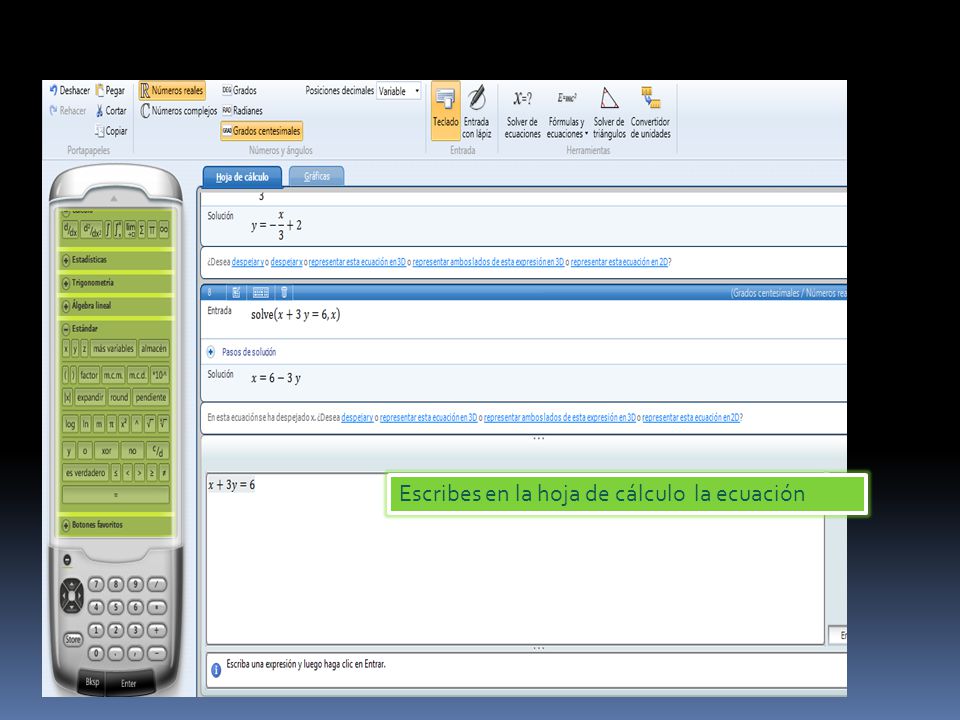960x720 pixels.
Task: Click 'despejar y' link under x = 6 − 3y
Action: pos(357,418)
